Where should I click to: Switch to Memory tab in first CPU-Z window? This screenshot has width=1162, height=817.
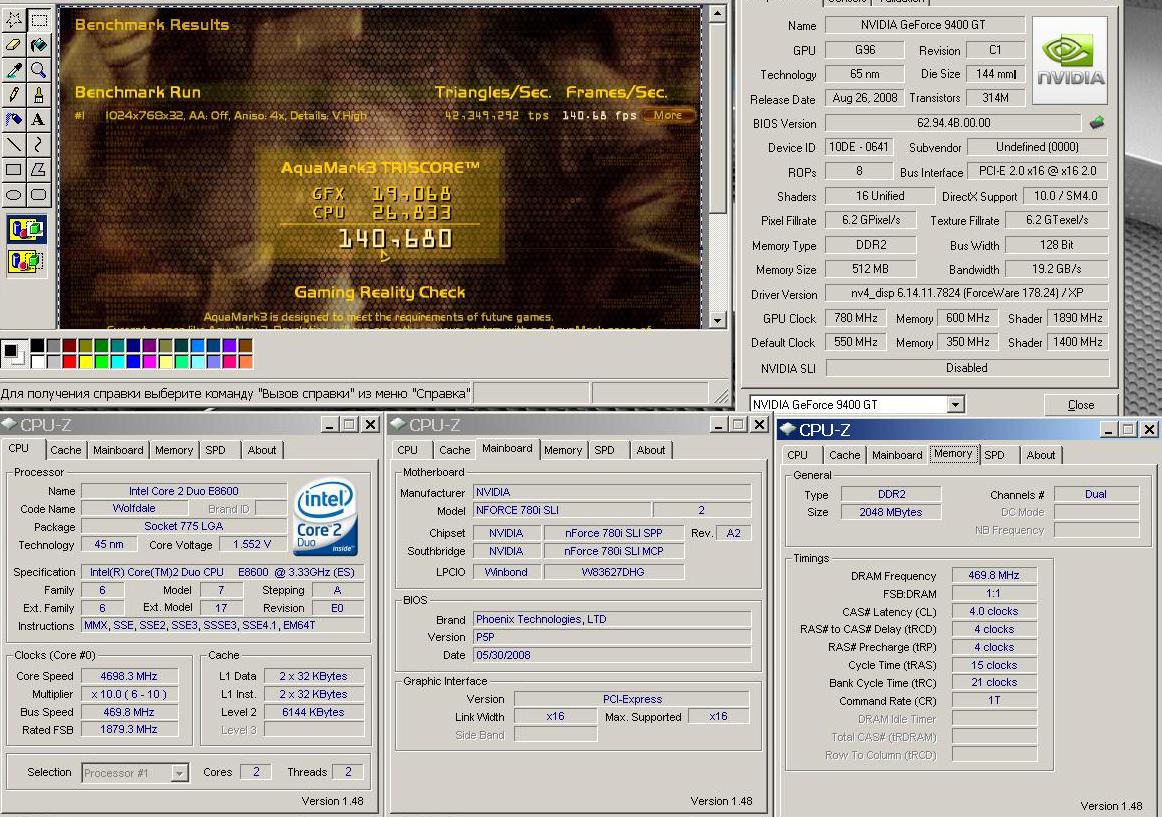click(174, 450)
